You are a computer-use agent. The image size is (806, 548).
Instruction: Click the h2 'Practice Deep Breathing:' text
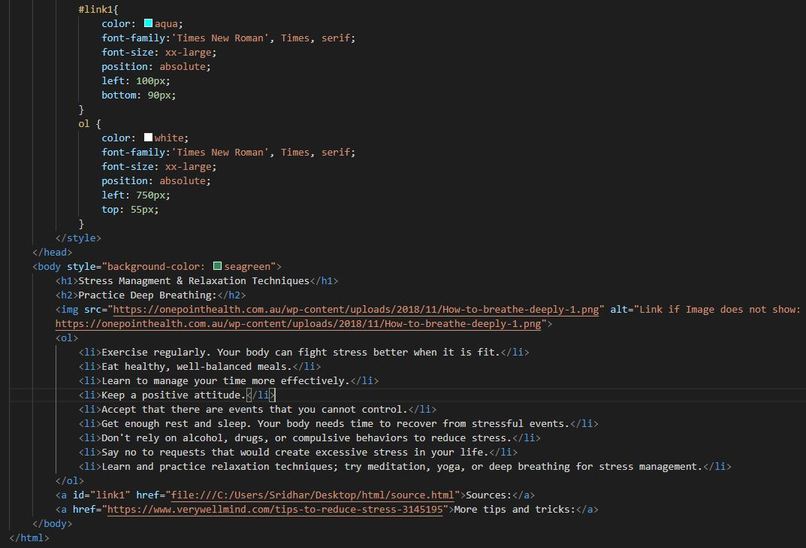coord(148,295)
